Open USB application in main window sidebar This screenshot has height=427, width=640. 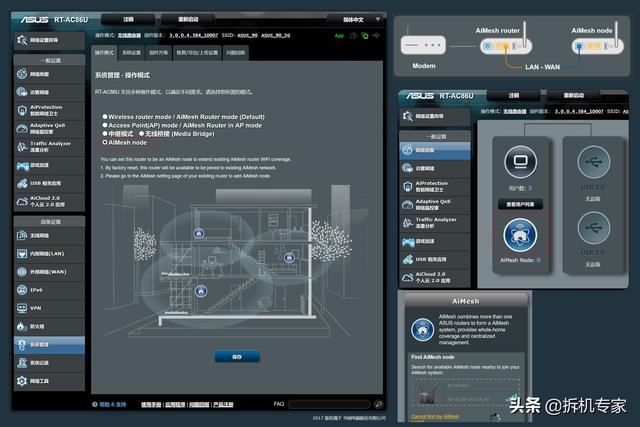click(x=49, y=183)
